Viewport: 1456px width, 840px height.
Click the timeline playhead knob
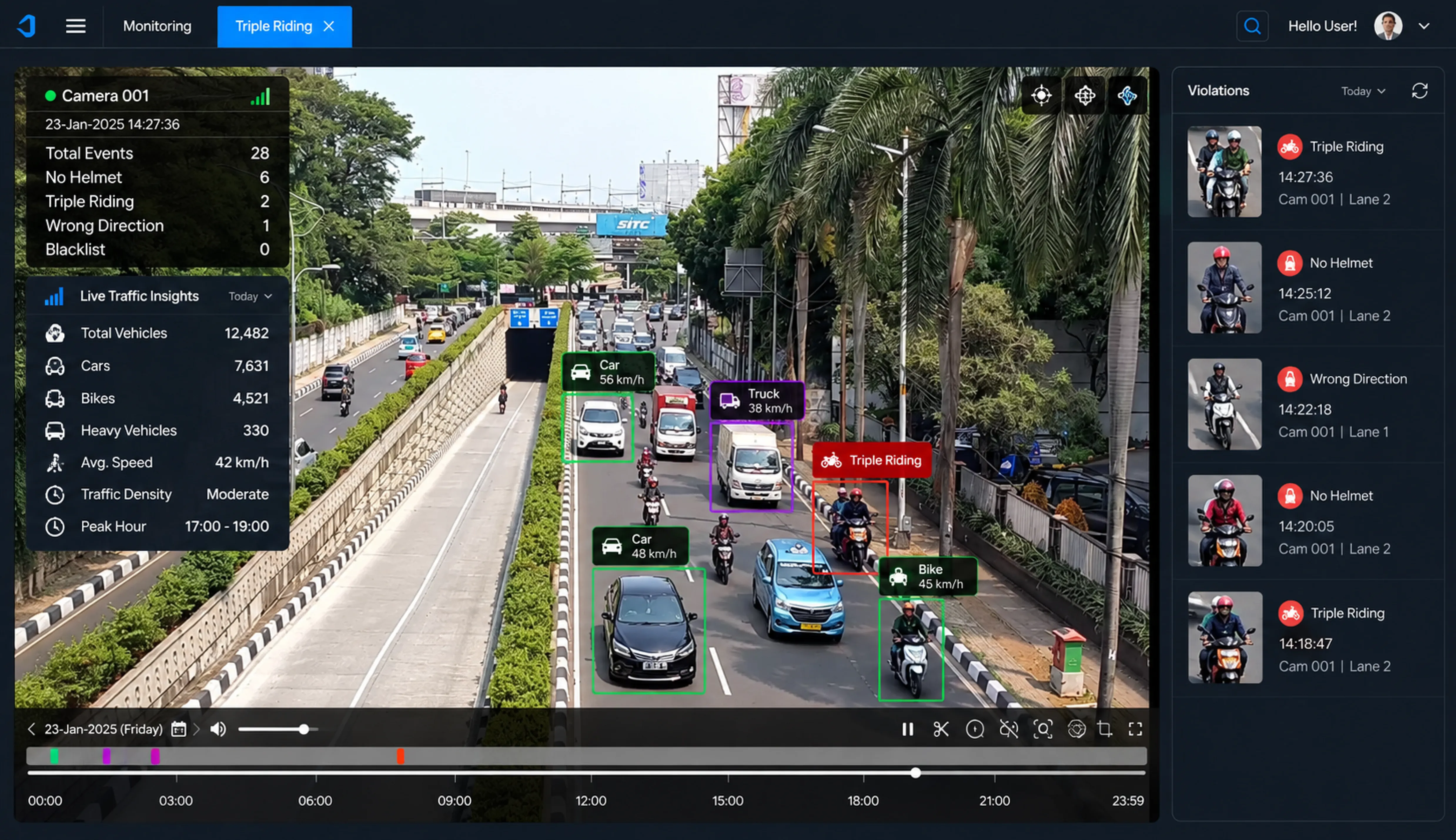tap(915, 772)
